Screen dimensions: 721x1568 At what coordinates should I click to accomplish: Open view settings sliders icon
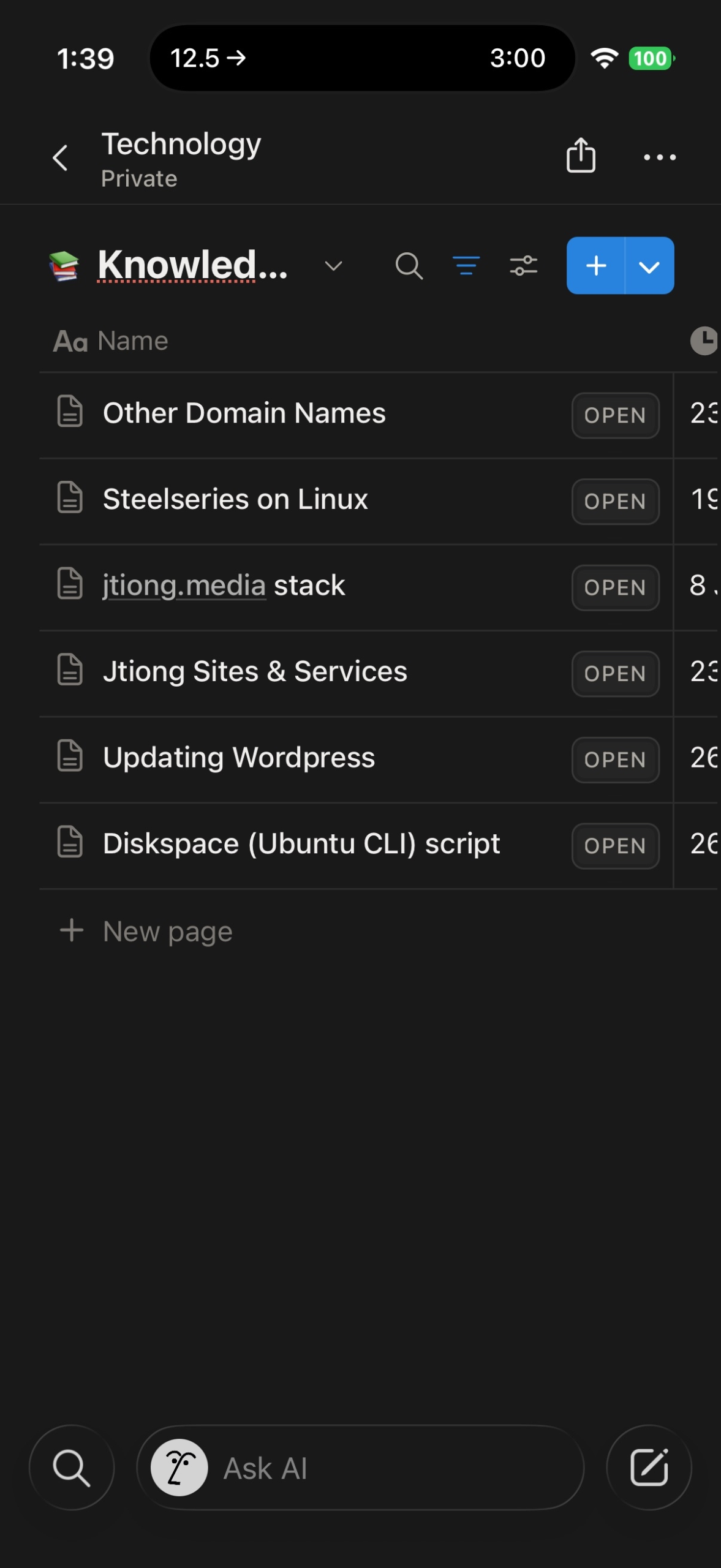[x=524, y=266]
